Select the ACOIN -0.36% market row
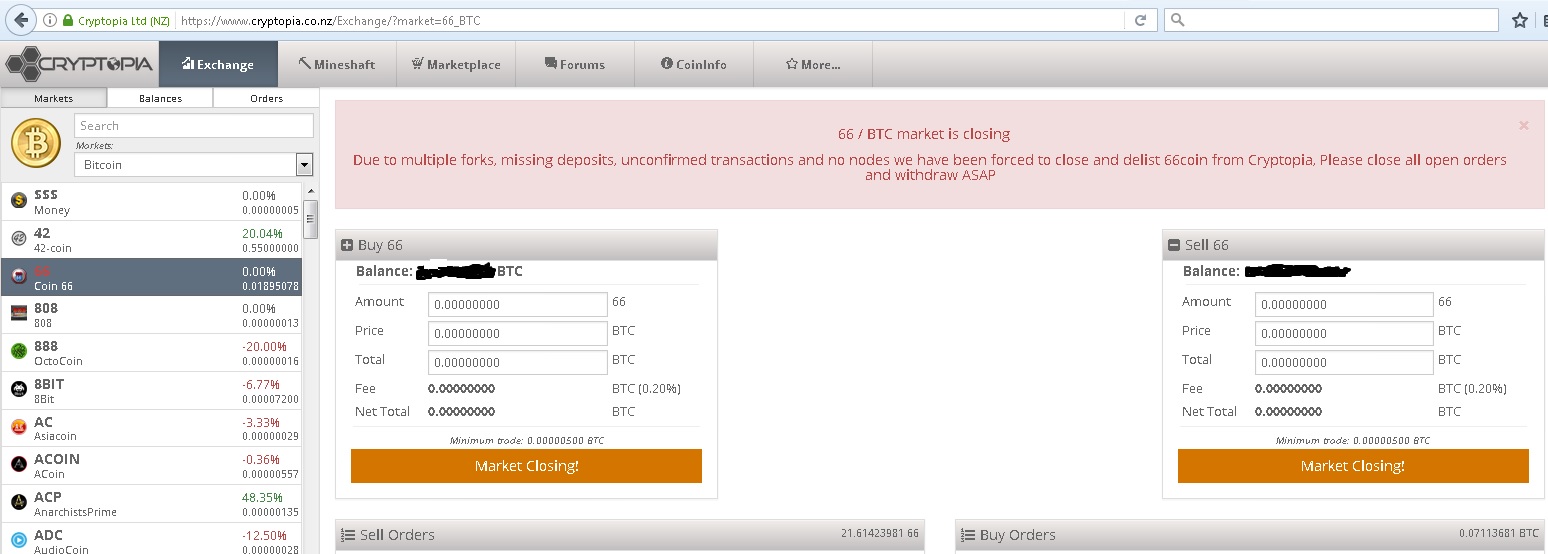 tap(151, 465)
